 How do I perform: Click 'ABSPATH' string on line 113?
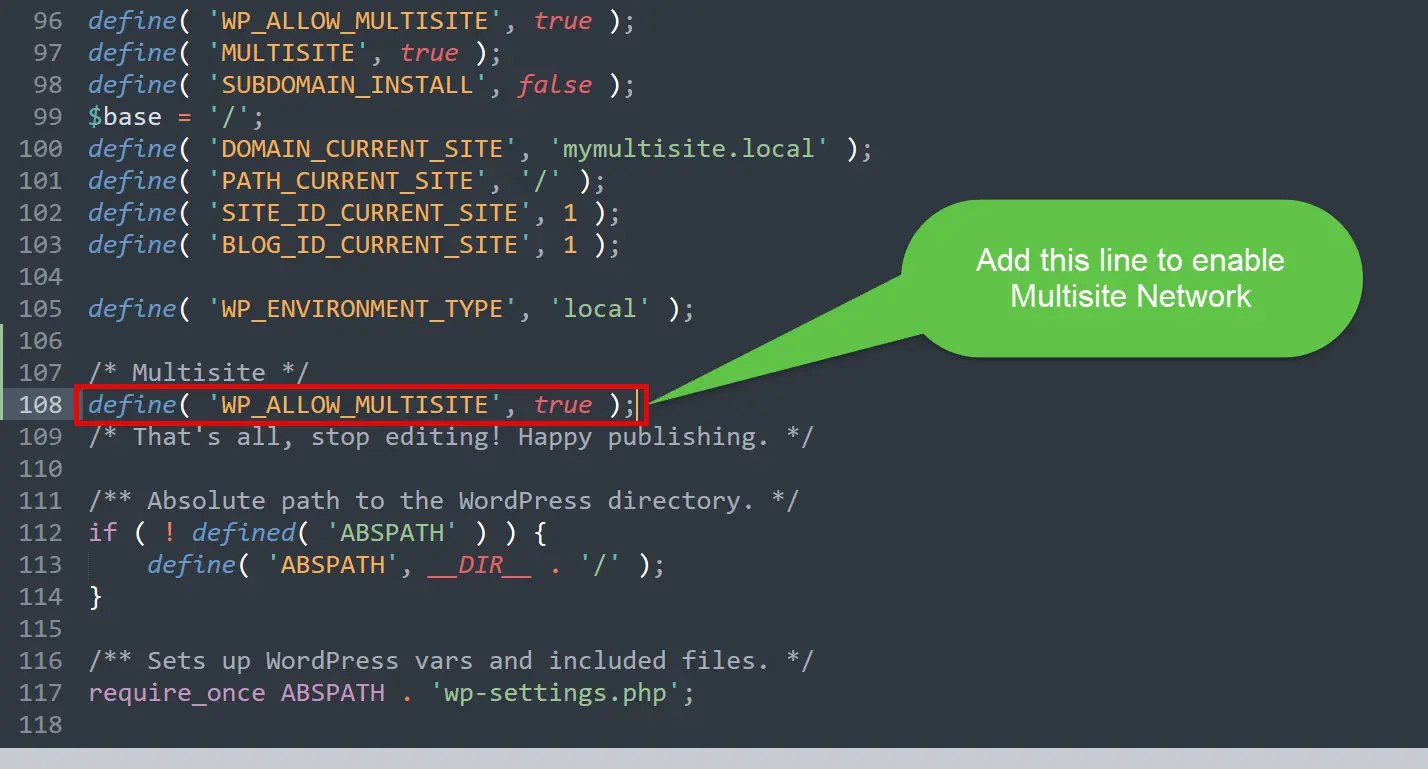332,564
